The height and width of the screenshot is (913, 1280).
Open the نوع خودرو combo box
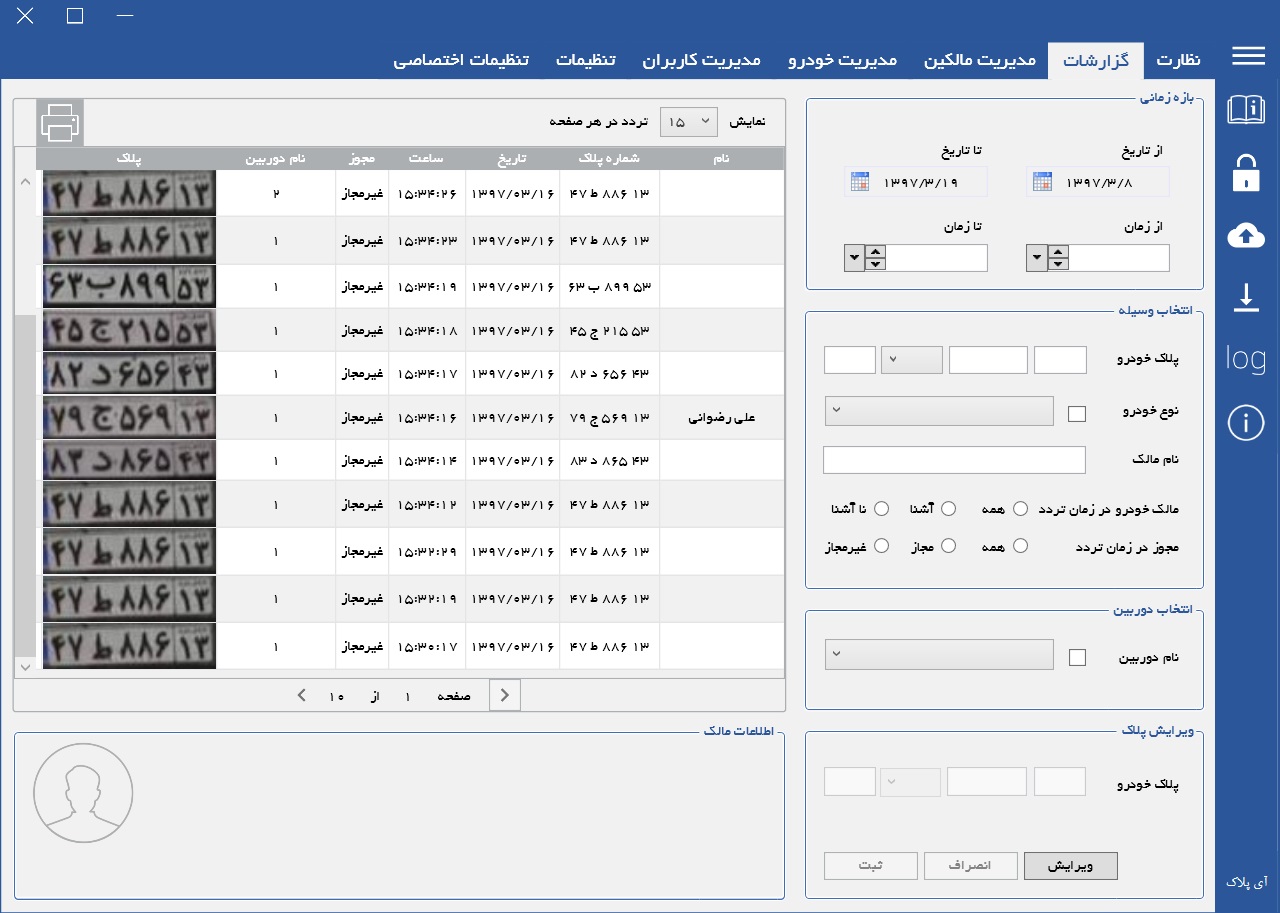[x=938, y=411]
